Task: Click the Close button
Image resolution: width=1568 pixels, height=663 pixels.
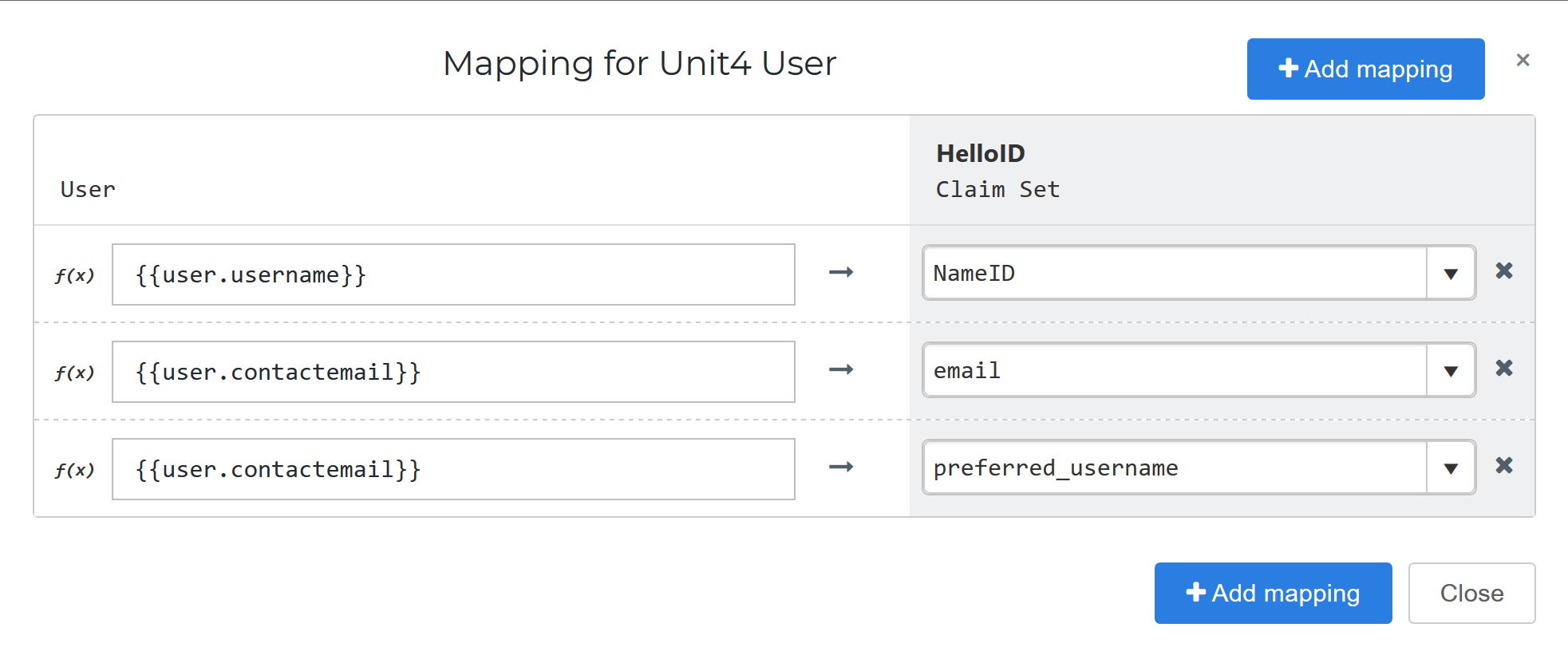Action: tap(1471, 594)
